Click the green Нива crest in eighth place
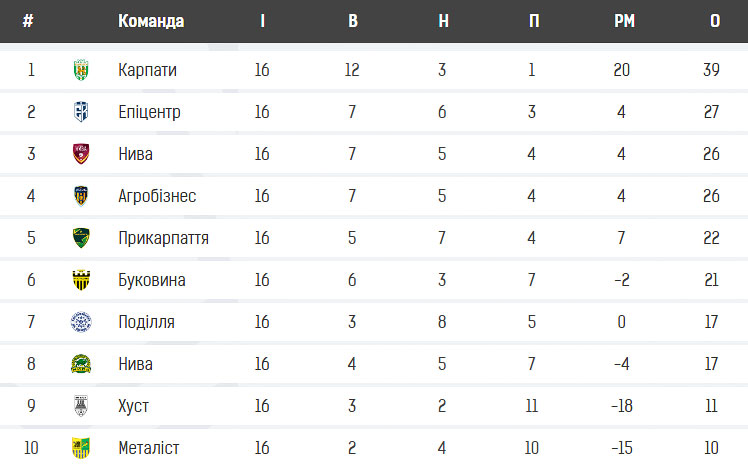Image resolution: width=748 pixels, height=467 pixels. click(81, 363)
